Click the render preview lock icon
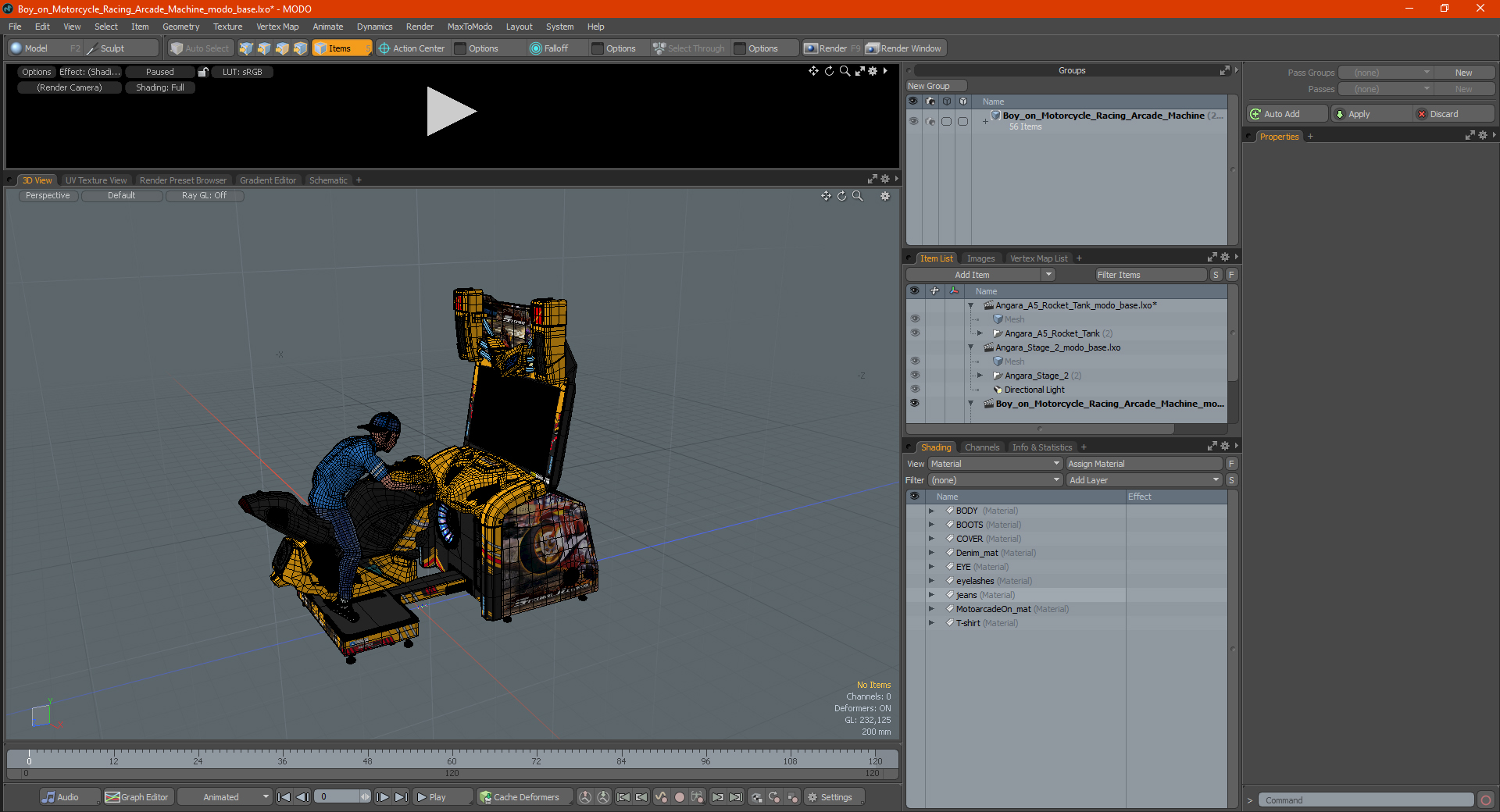The height and width of the screenshot is (812, 1500). pyautogui.click(x=203, y=72)
